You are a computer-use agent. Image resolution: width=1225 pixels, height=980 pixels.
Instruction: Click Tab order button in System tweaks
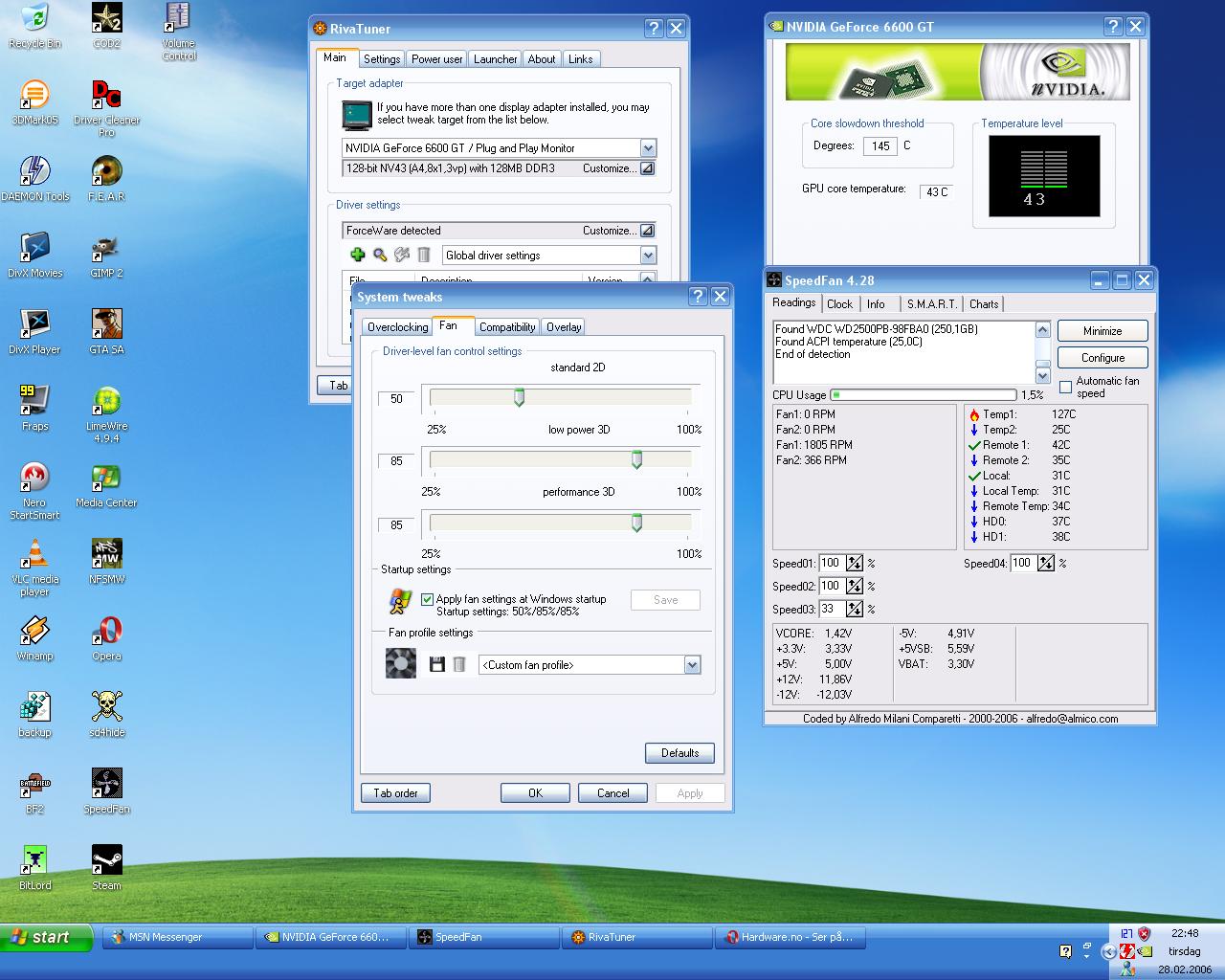point(395,793)
